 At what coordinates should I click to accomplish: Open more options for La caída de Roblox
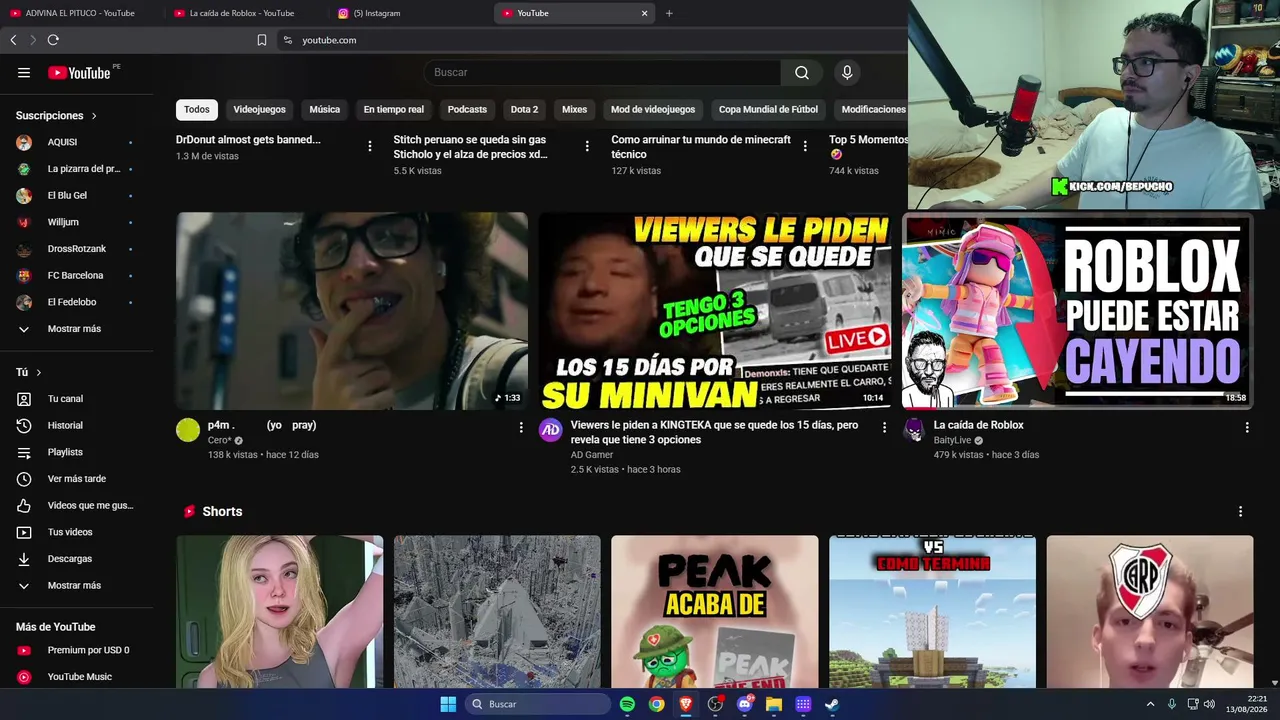click(x=1247, y=427)
